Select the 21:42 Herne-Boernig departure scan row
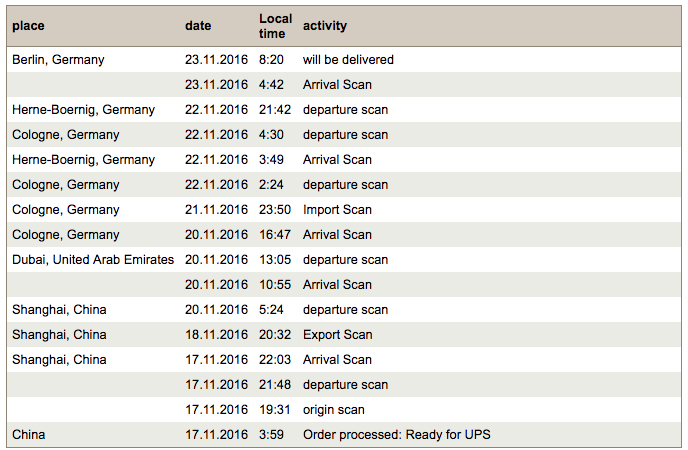Screen dimensions: 688x450 click(344, 110)
